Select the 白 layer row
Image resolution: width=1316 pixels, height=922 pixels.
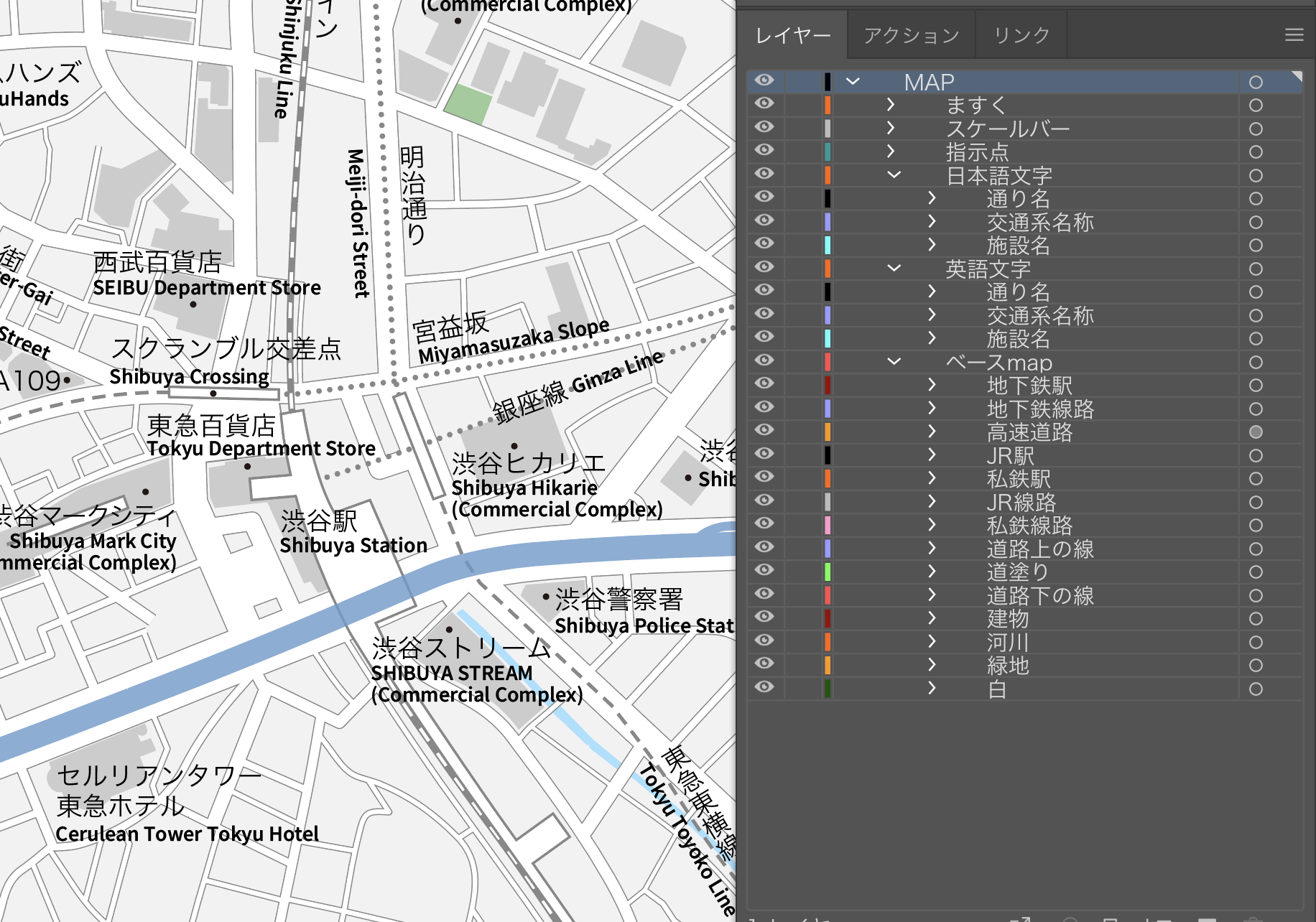click(x=1025, y=689)
